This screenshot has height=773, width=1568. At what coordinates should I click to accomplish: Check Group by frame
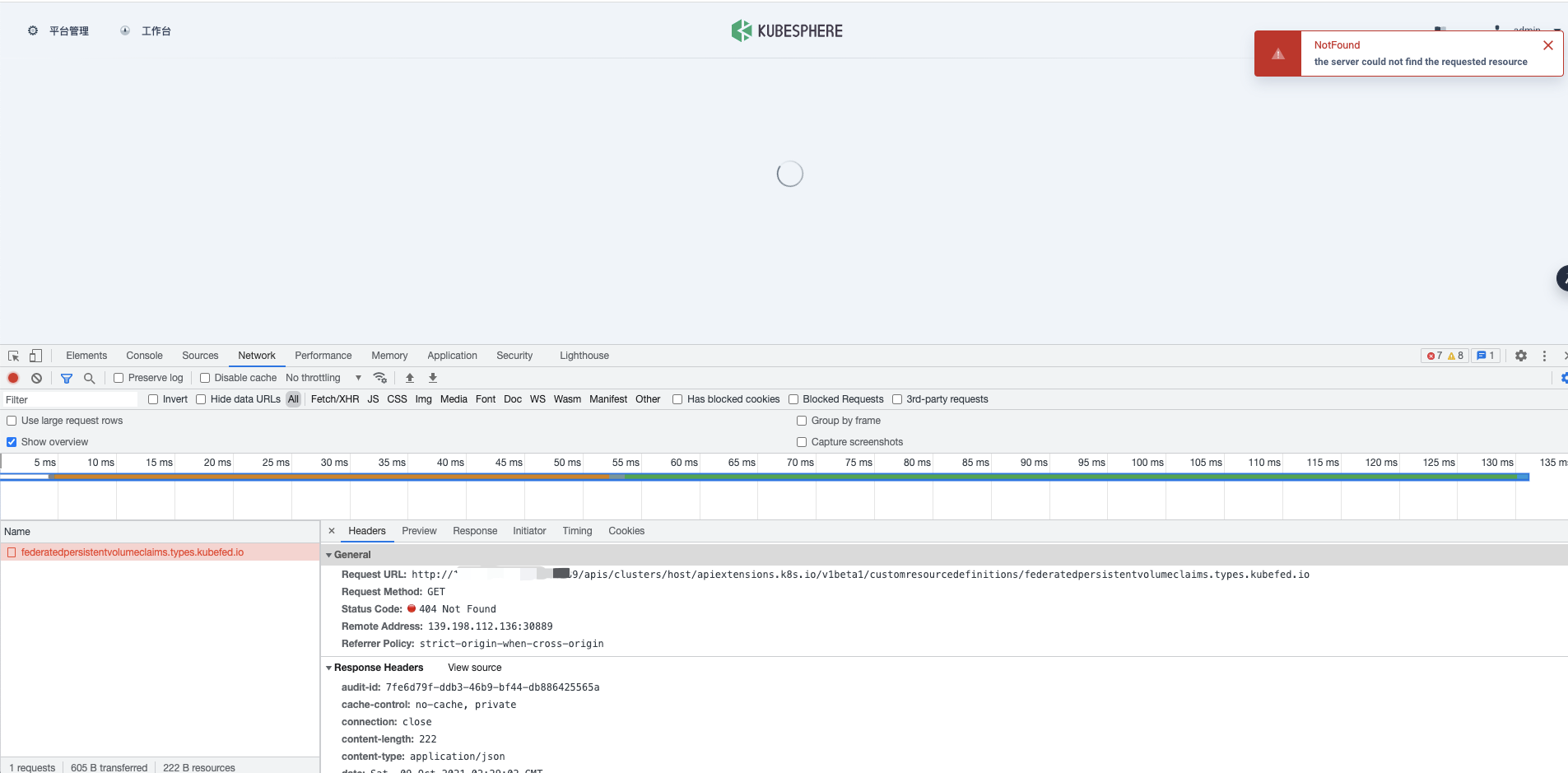[802, 421]
